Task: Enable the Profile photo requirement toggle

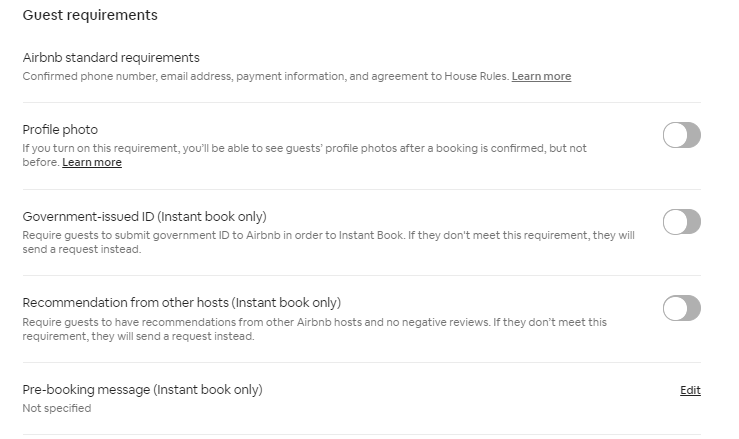Action: 681,135
